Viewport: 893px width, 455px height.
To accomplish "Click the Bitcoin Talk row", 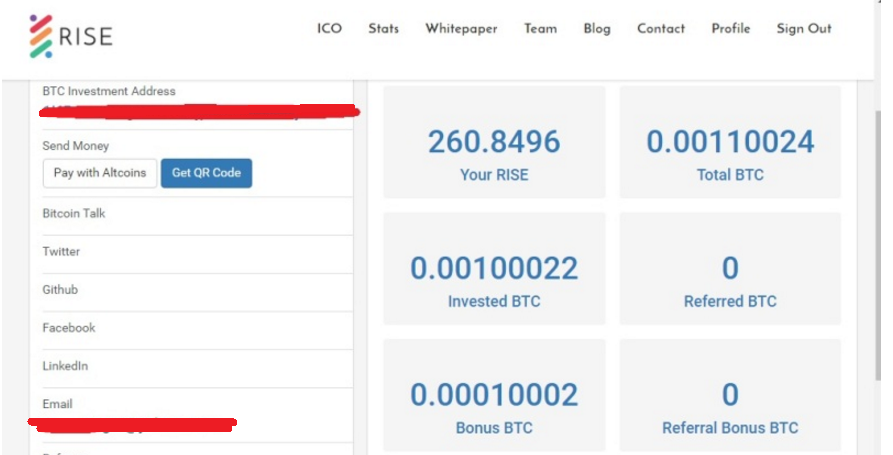I will (x=197, y=214).
